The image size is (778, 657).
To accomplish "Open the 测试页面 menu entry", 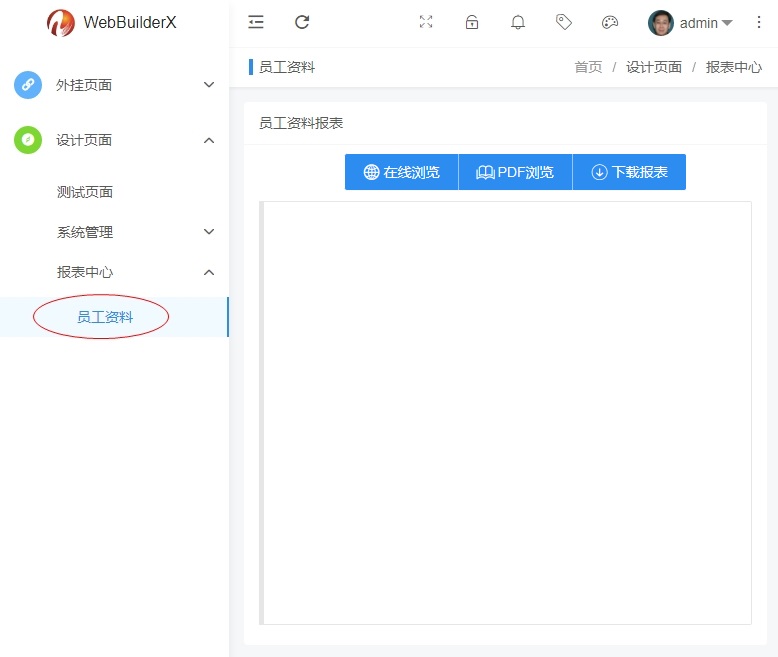I will (x=114, y=192).
